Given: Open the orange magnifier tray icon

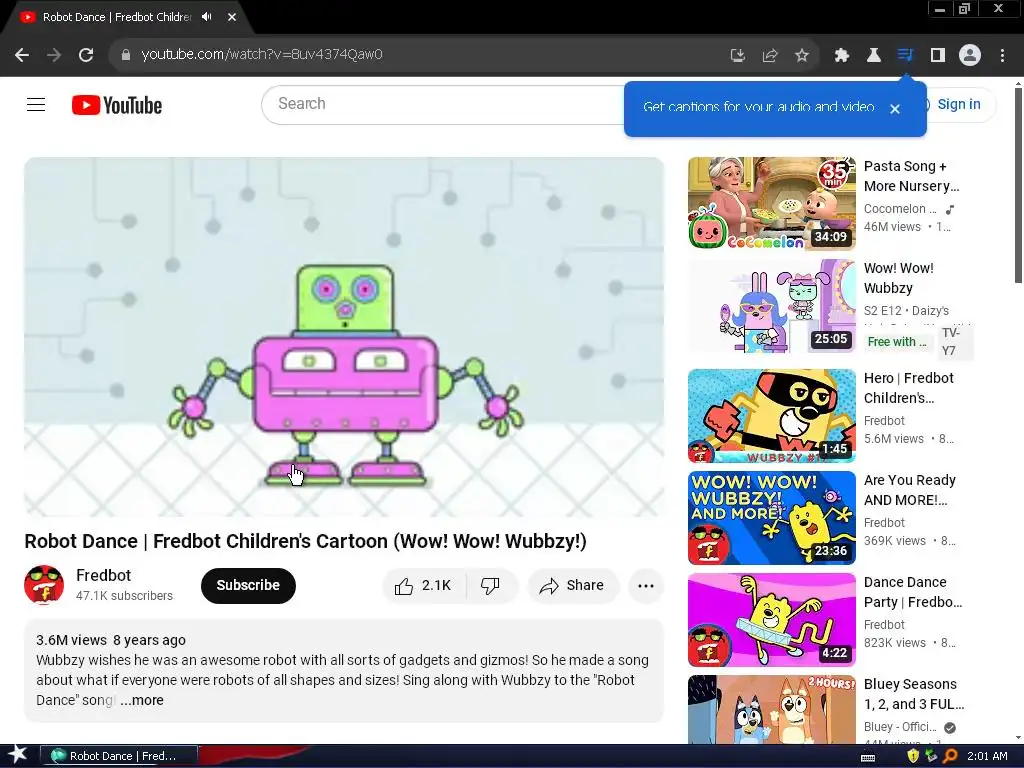Looking at the screenshot, I should click(x=950, y=756).
